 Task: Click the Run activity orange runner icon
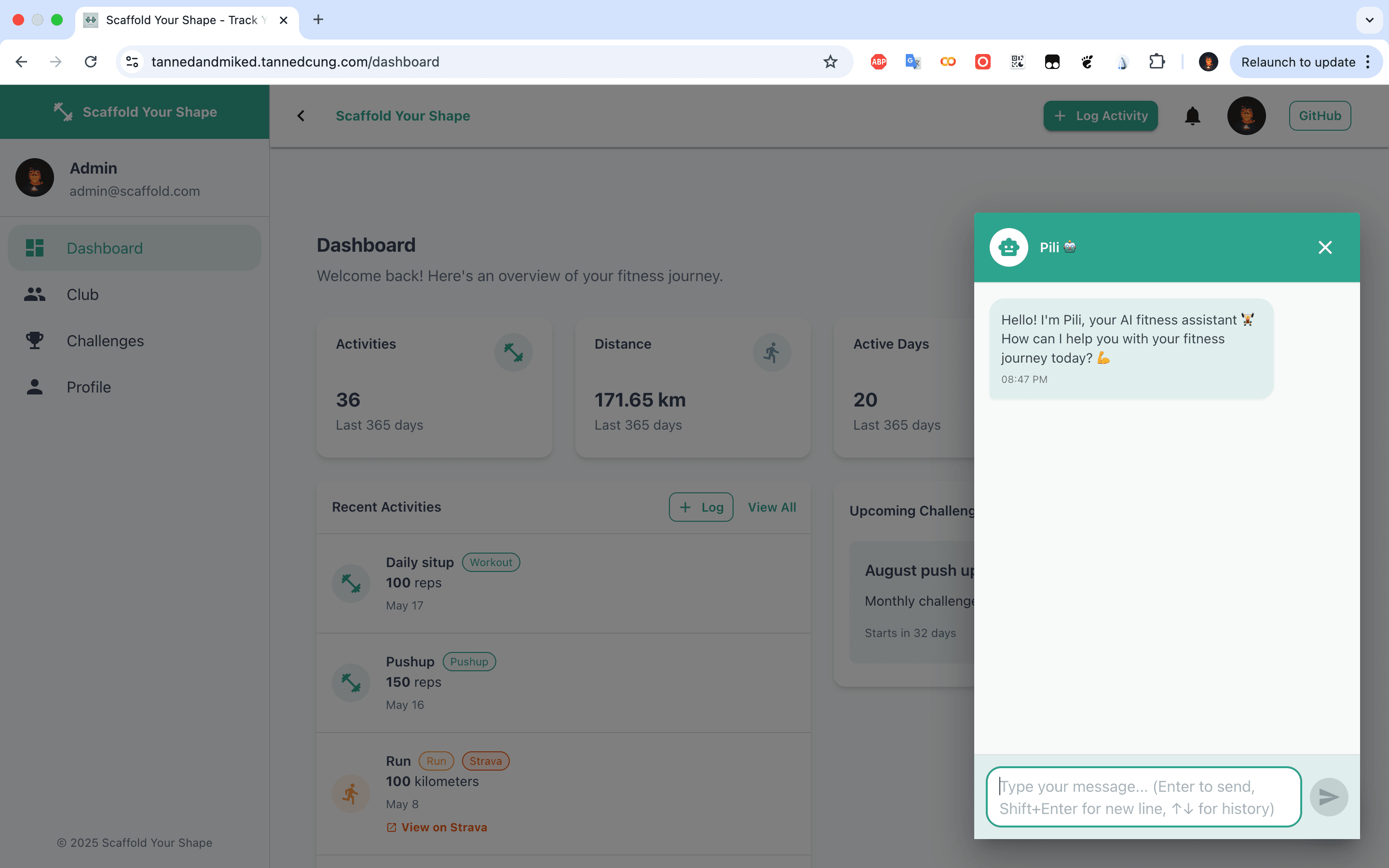coord(351,794)
